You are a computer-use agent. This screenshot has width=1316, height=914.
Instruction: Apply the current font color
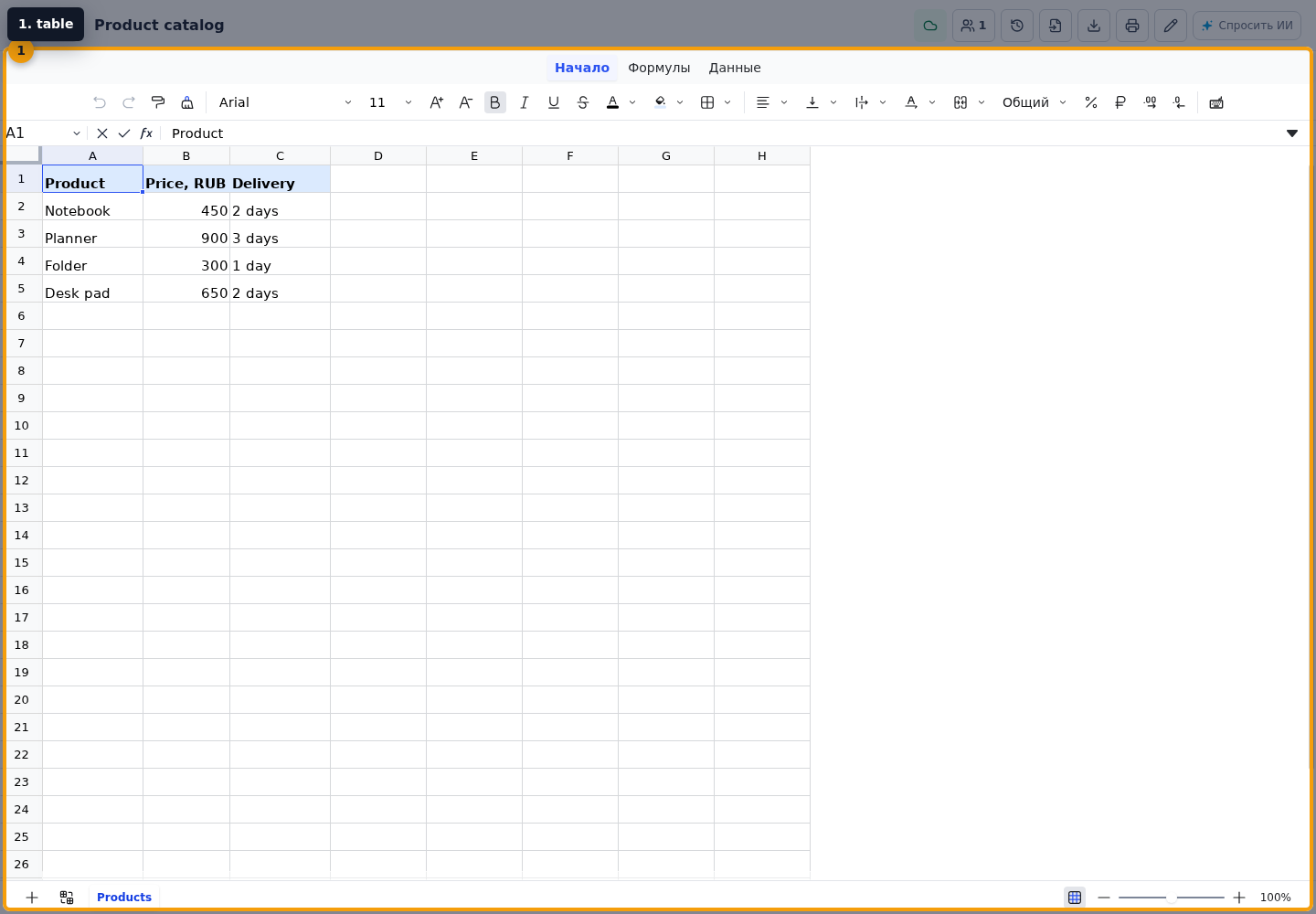point(613,102)
